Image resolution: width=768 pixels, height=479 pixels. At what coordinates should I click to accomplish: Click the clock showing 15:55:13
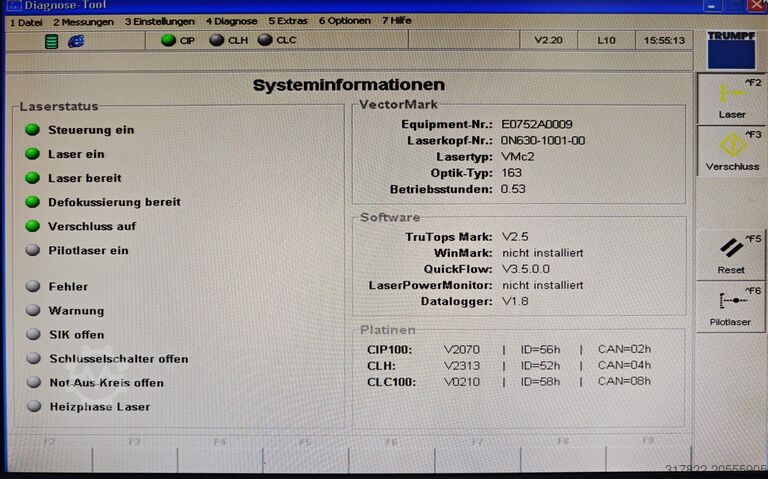[x=664, y=40]
